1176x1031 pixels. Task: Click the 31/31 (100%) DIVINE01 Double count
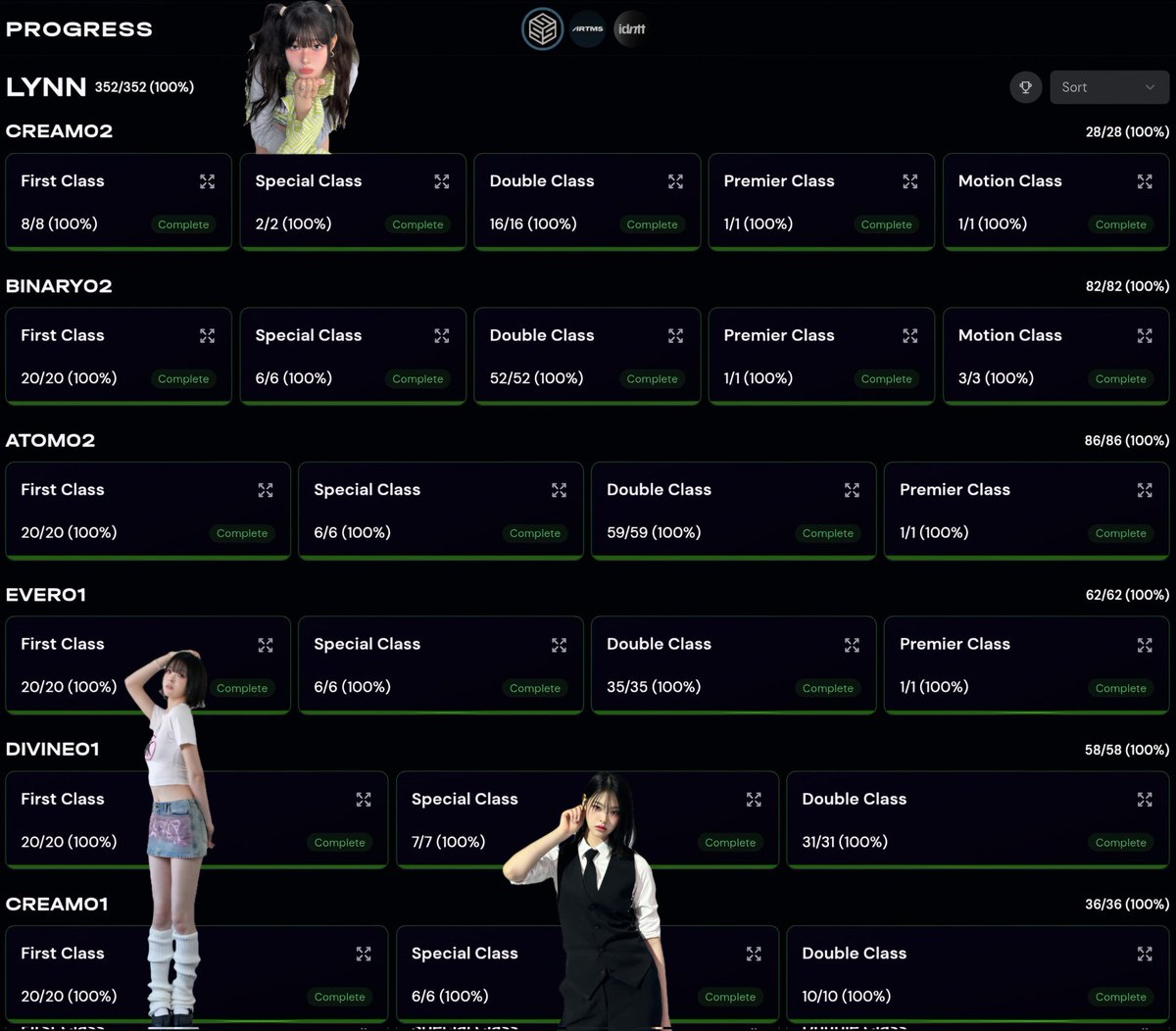(x=845, y=842)
